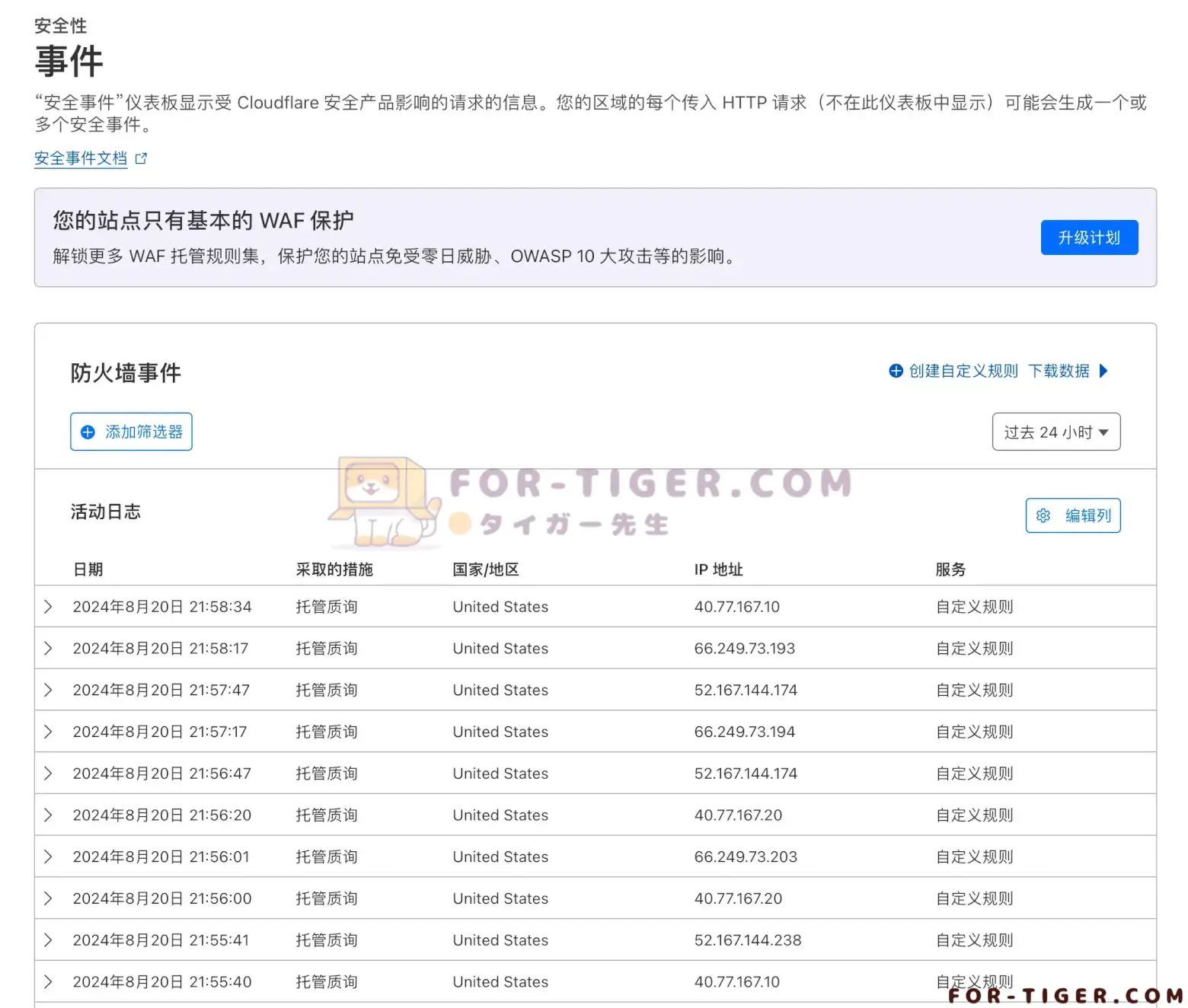Click the 下载数据 link

pos(1059,371)
